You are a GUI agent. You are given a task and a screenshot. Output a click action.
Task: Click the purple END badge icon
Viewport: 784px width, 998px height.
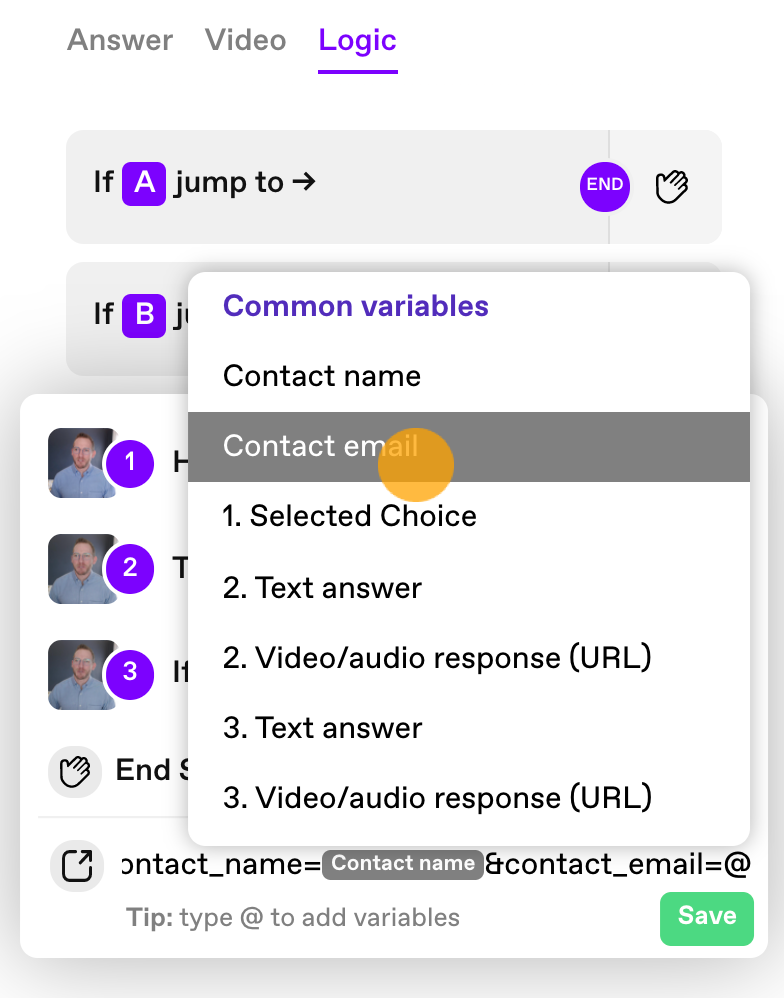[605, 186]
